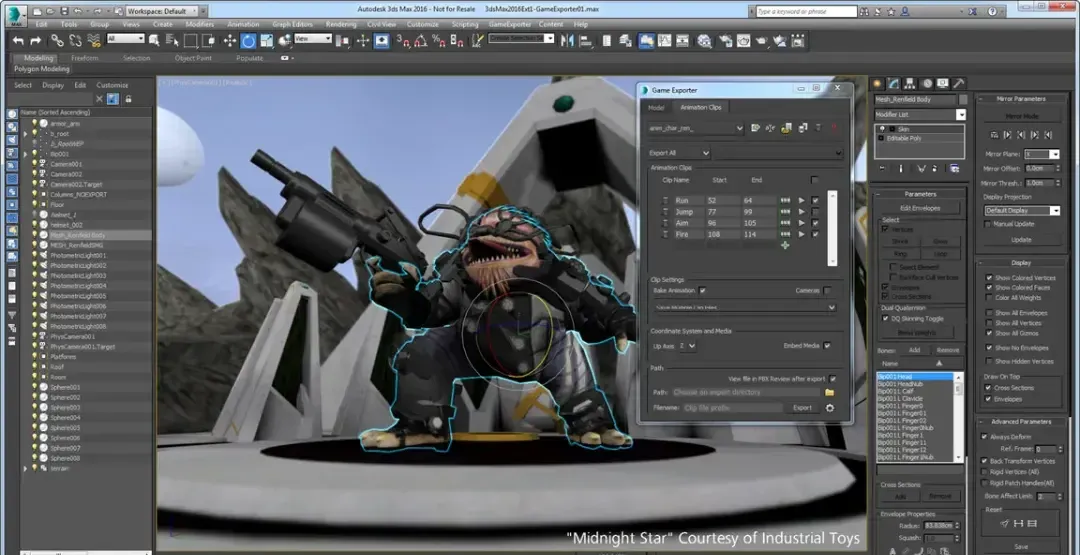The height and width of the screenshot is (555, 1080).
Task: Toggle Show Colored Vertices checkbox
Action: 989,278
